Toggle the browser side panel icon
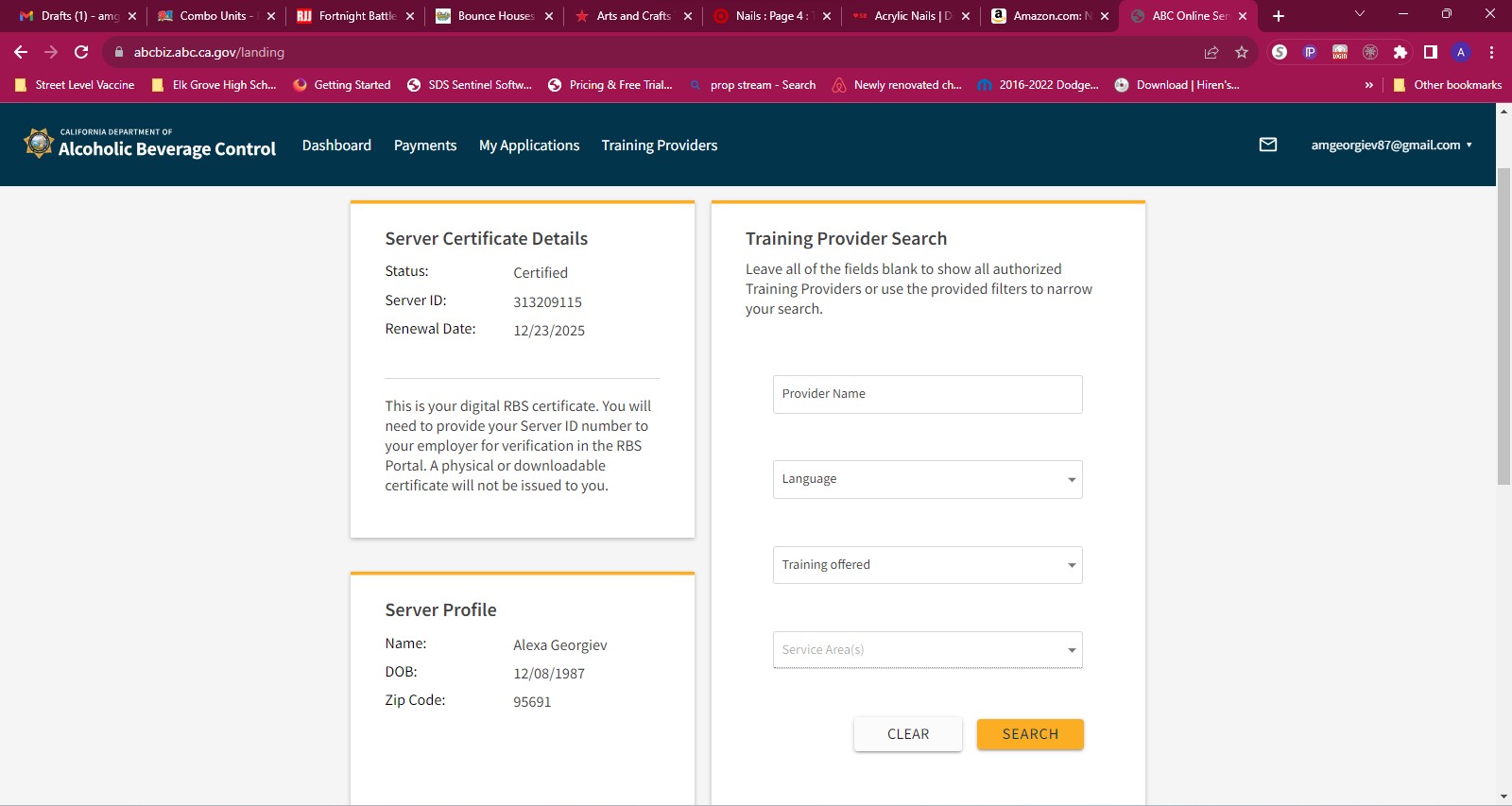The image size is (1512, 806). point(1431,52)
